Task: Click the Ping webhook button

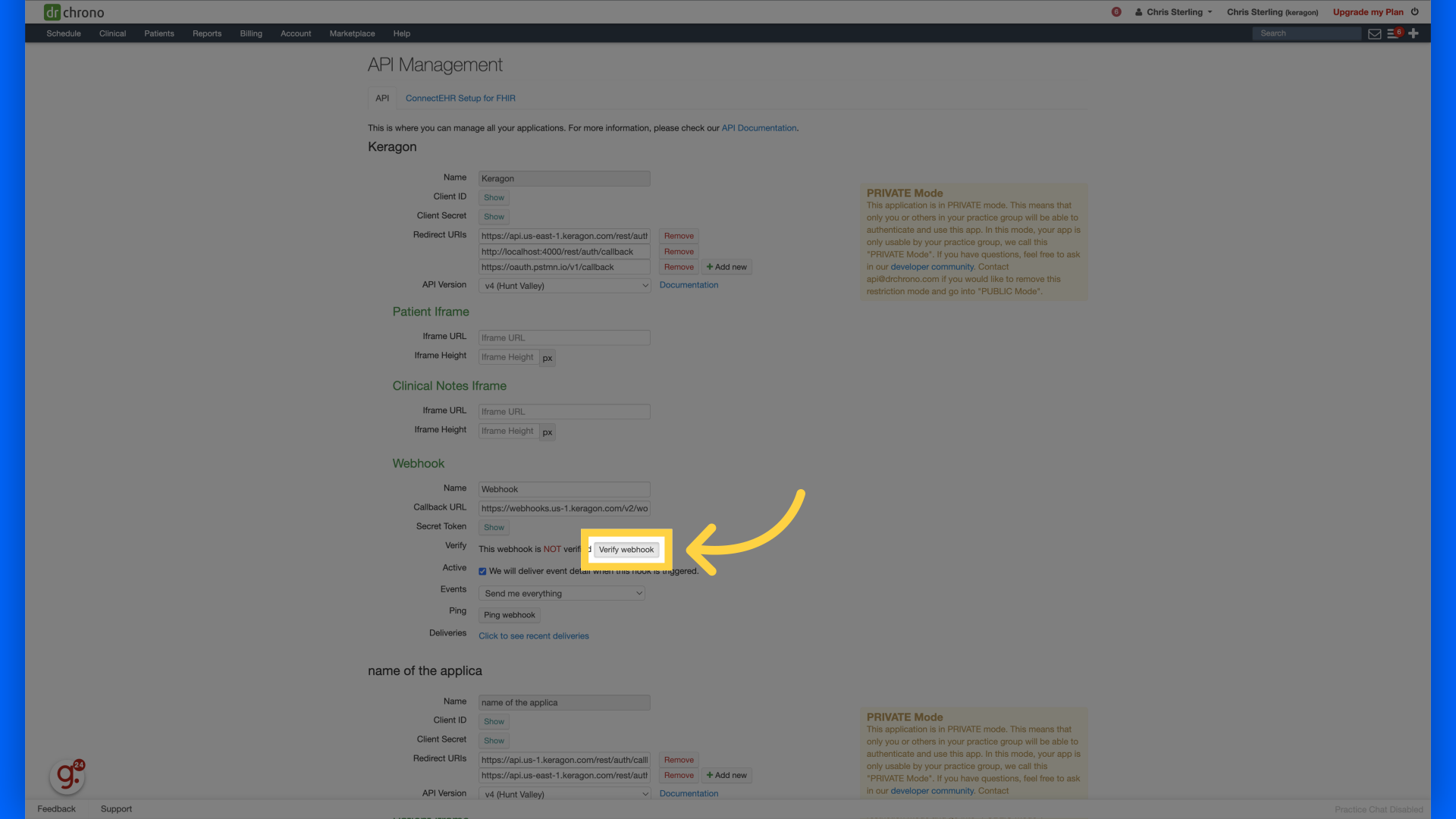Action: 509,615
